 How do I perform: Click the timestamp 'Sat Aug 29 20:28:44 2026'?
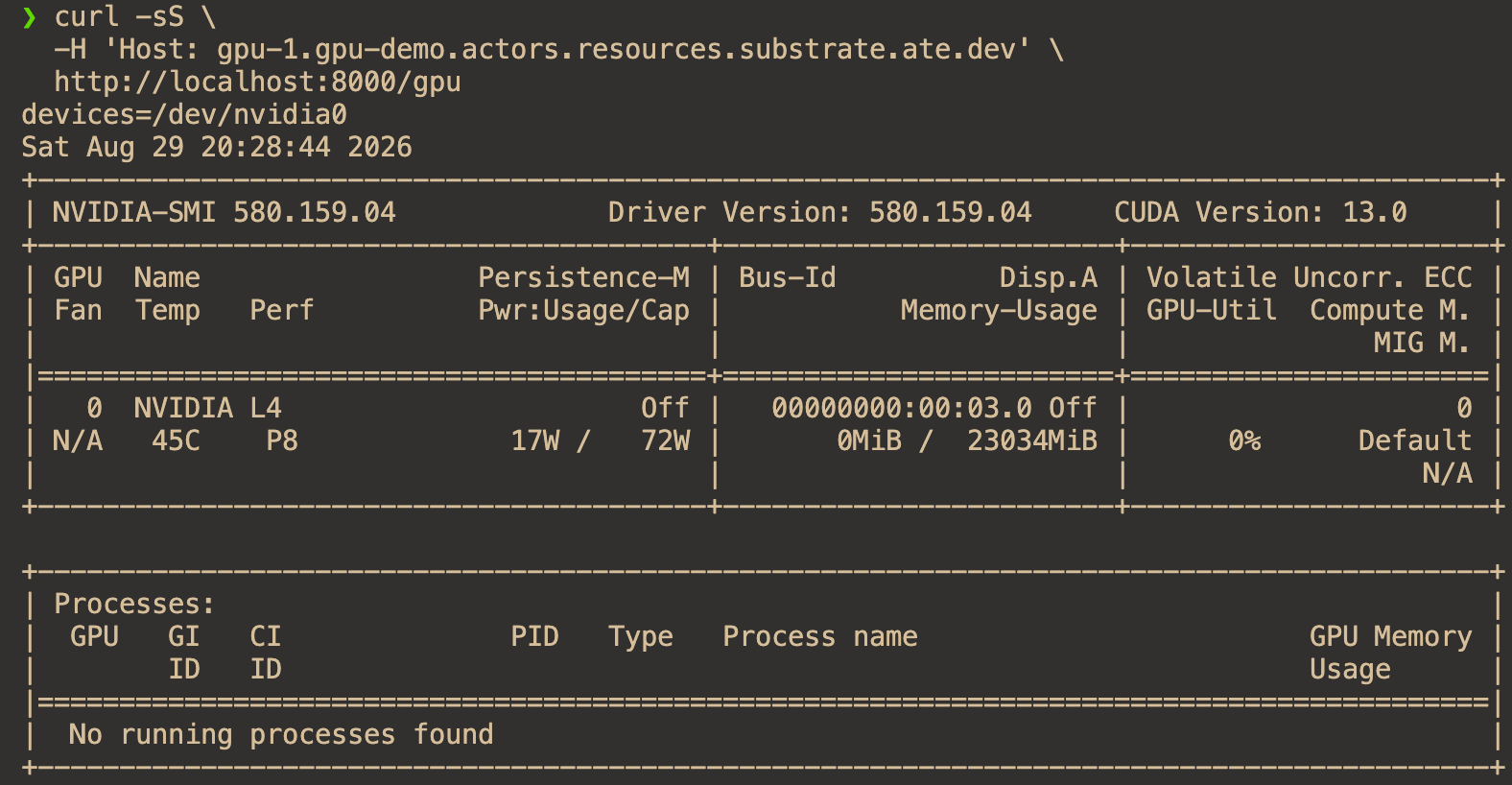tap(217, 148)
